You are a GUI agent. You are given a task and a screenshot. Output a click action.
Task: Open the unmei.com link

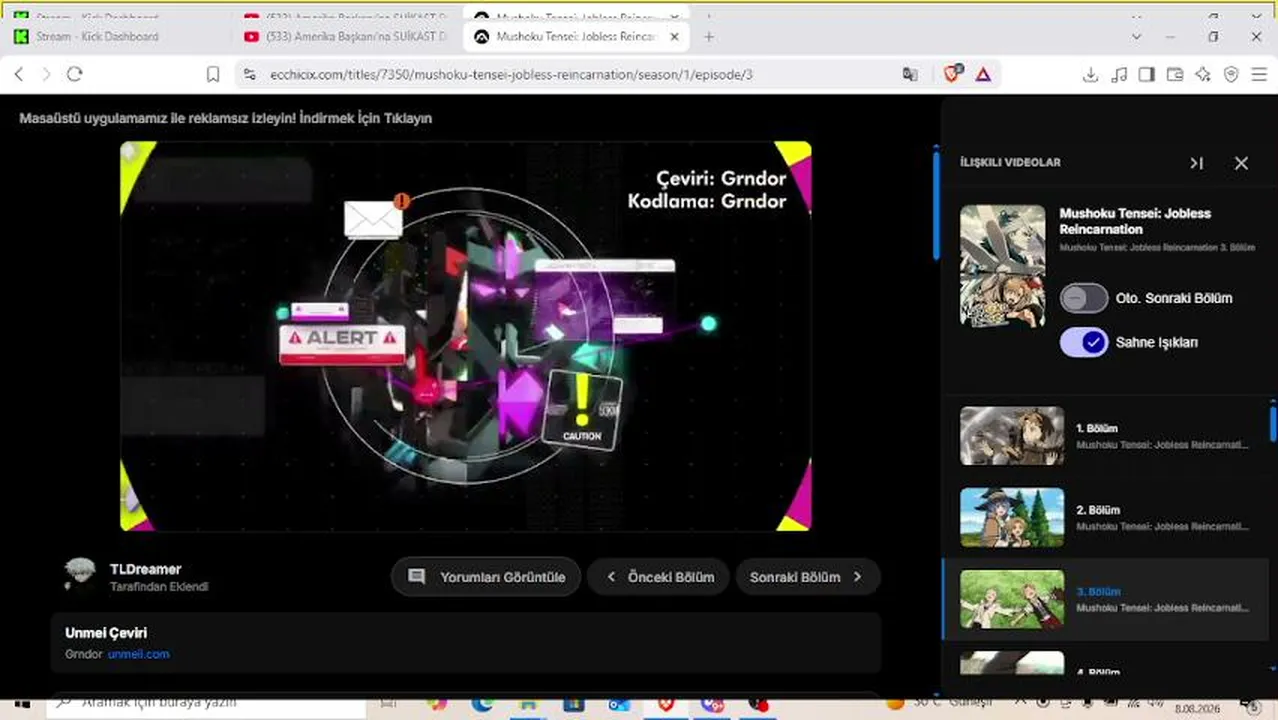point(138,654)
